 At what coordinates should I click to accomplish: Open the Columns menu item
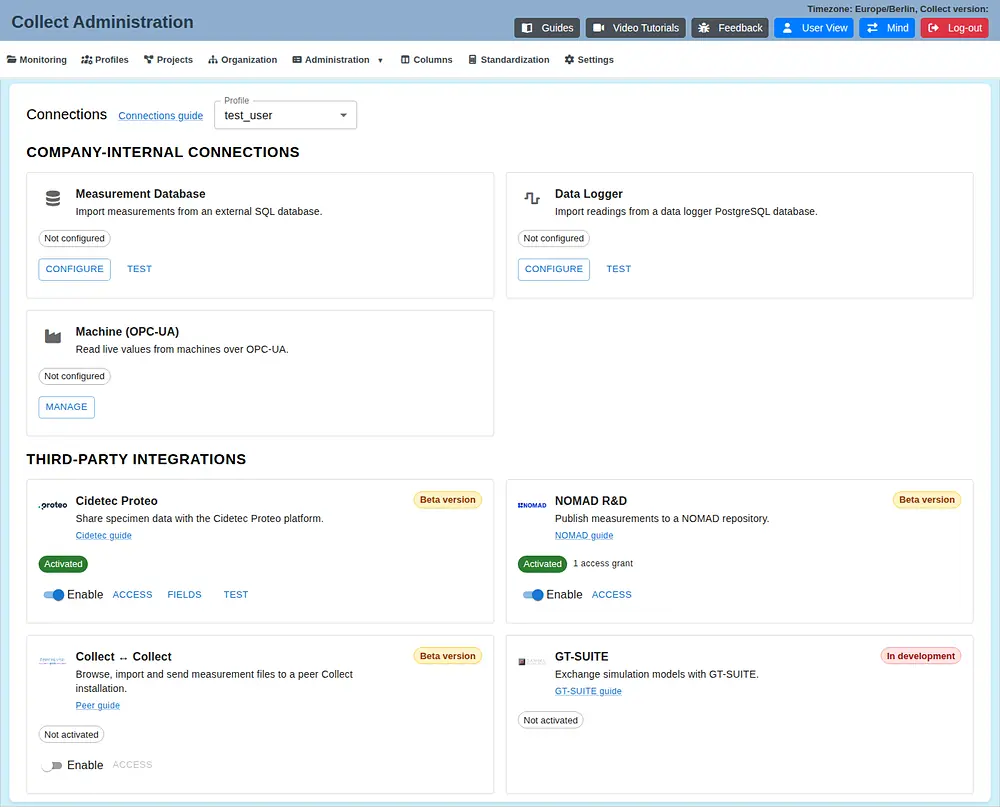pos(427,59)
